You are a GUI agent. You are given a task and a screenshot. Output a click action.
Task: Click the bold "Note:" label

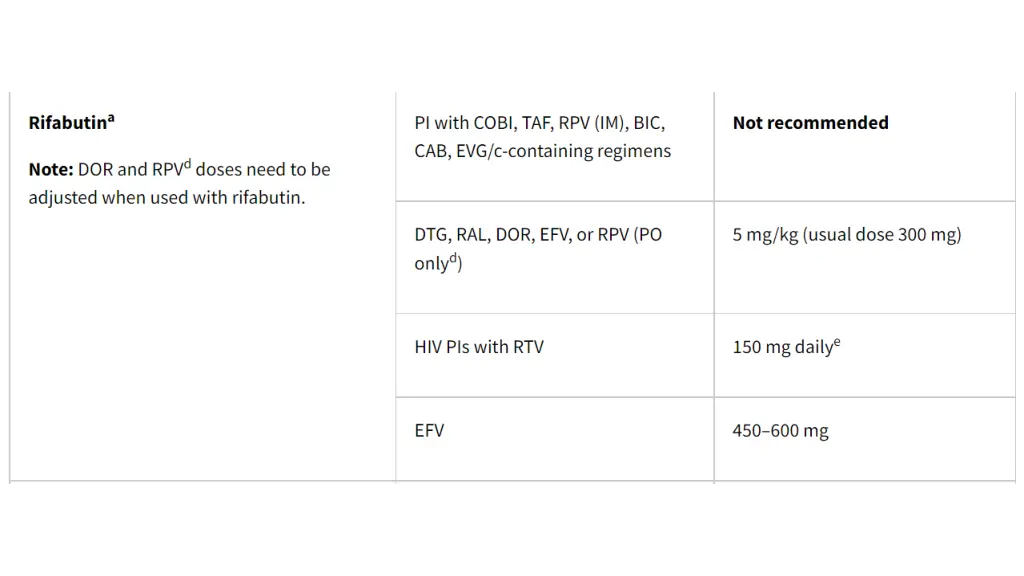point(51,170)
